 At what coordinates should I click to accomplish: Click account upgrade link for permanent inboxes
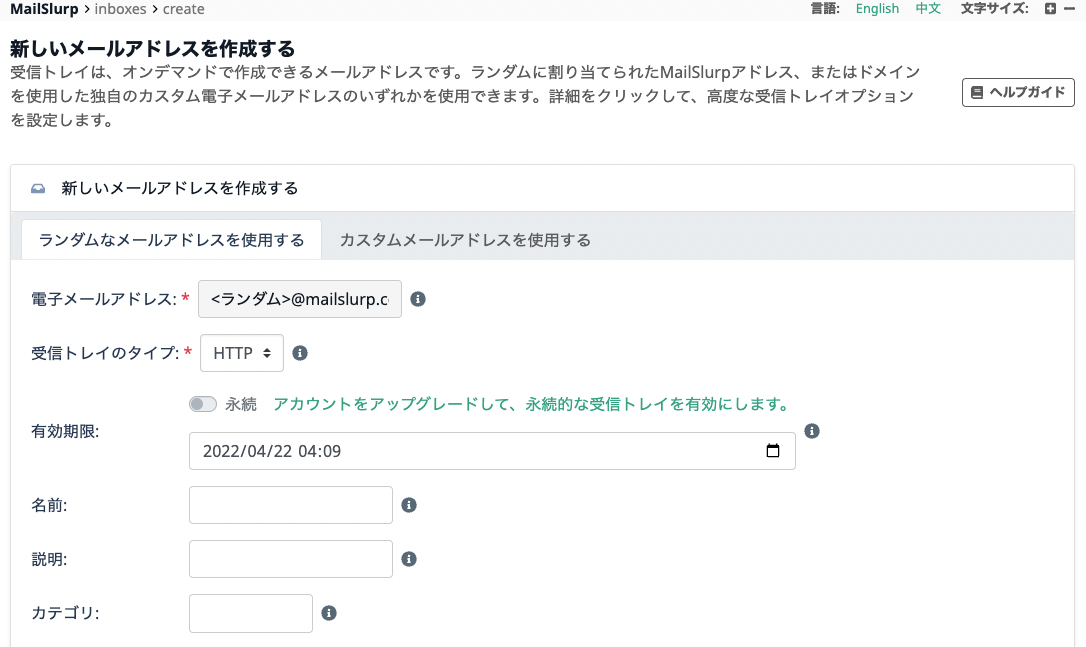tap(532, 404)
